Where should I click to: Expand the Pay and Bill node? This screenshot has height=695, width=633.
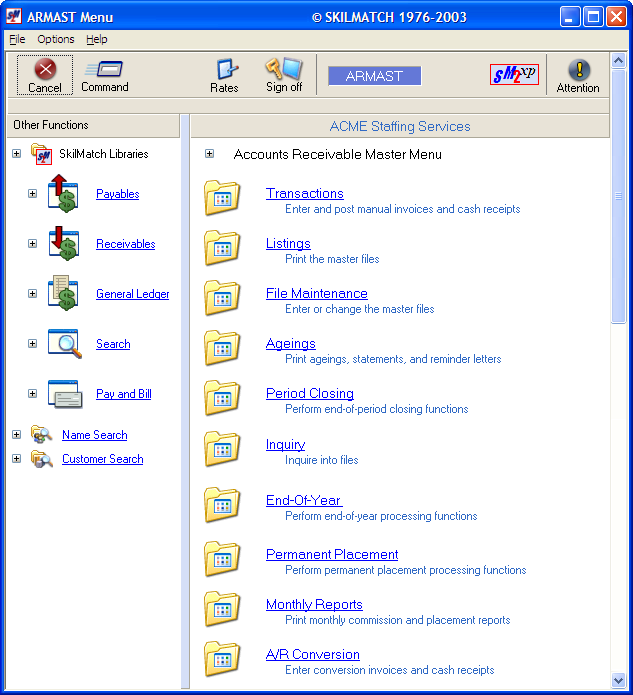(32, 394)
